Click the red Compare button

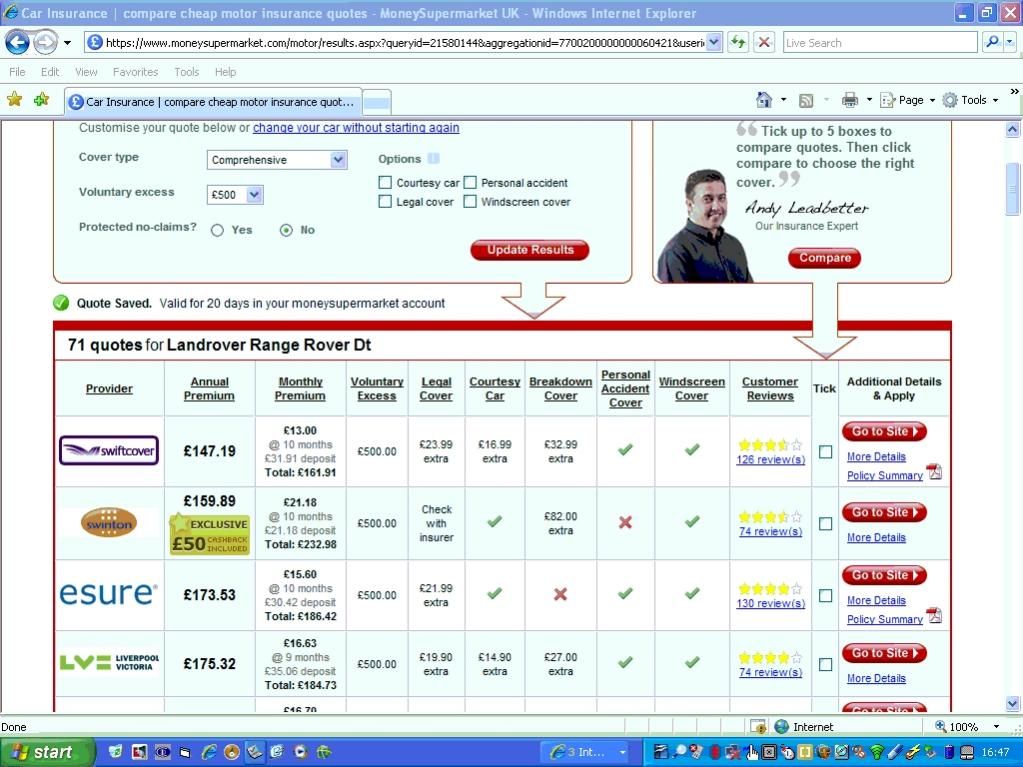825,258
